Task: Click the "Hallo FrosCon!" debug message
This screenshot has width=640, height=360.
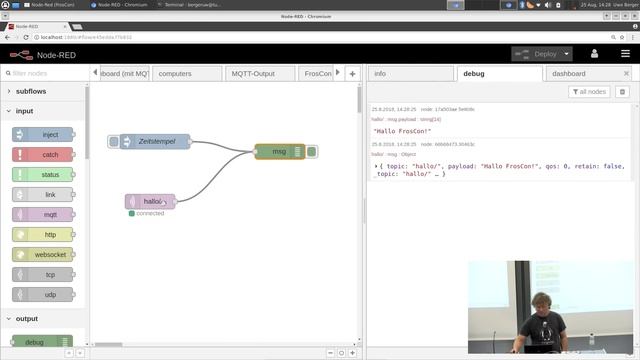Action: coord(402,131)
